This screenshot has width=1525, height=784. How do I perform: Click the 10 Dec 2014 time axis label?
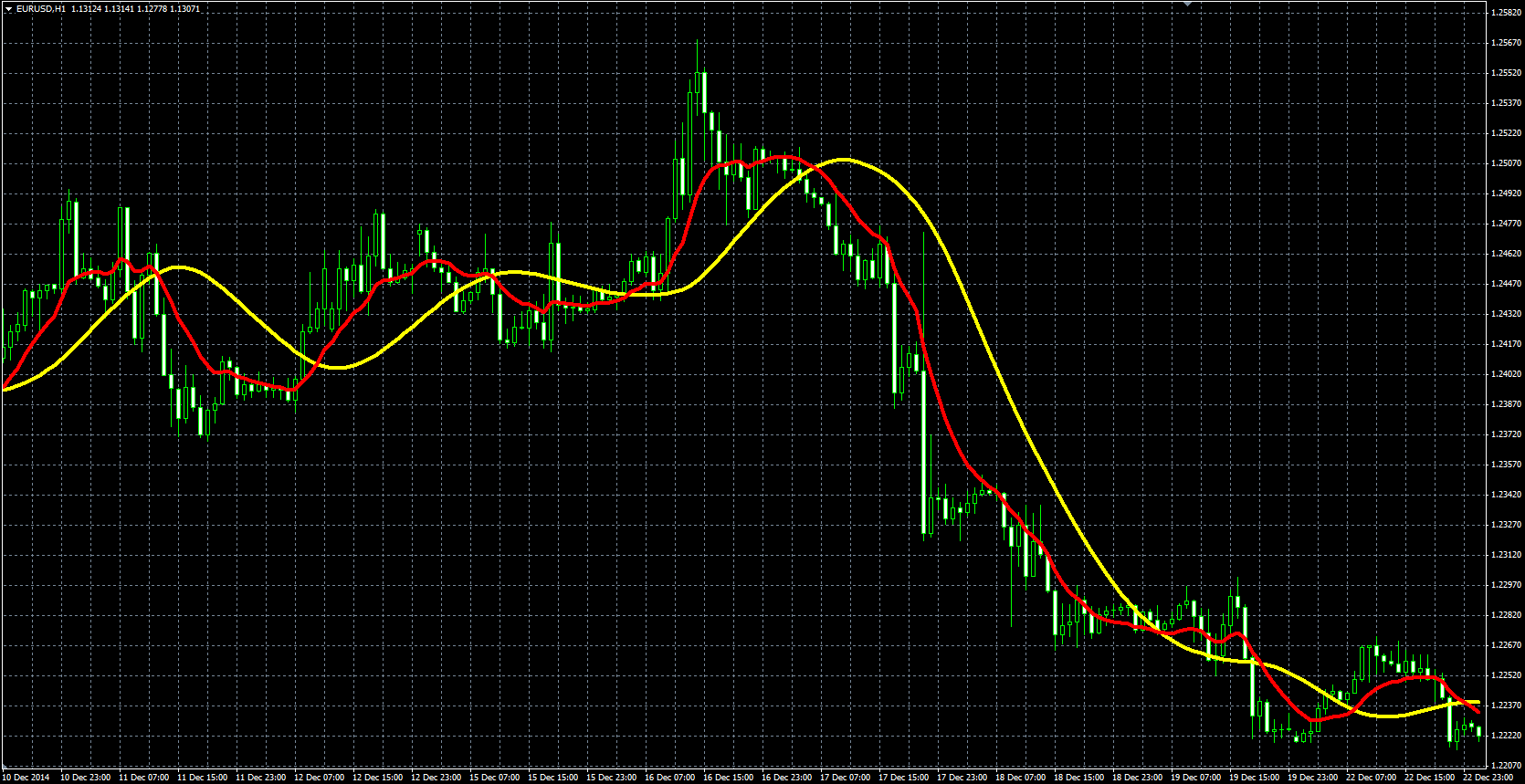tap(26, 778)
